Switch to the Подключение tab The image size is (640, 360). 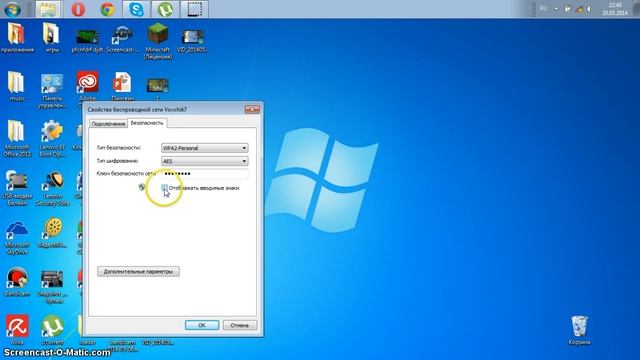(x=108, y=124)
